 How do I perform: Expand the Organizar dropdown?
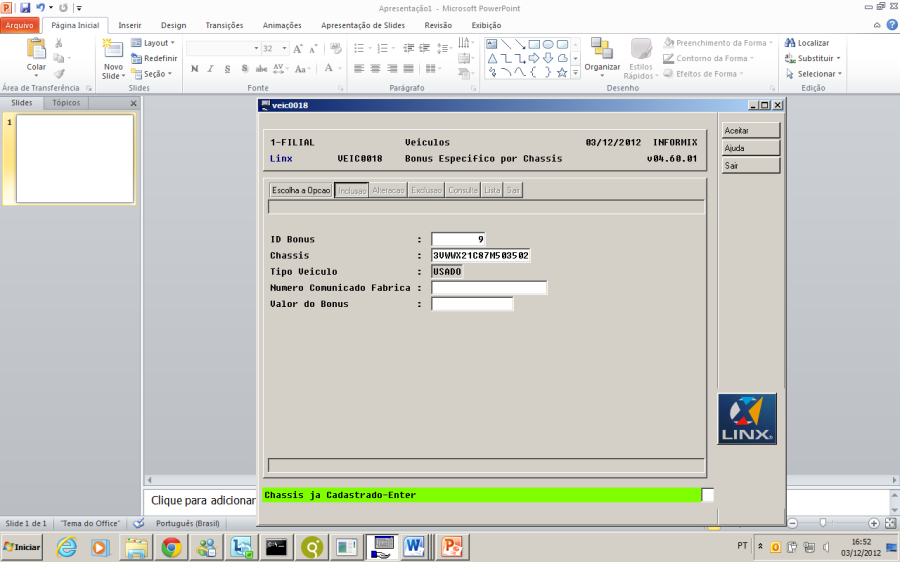tap(602, 75)
